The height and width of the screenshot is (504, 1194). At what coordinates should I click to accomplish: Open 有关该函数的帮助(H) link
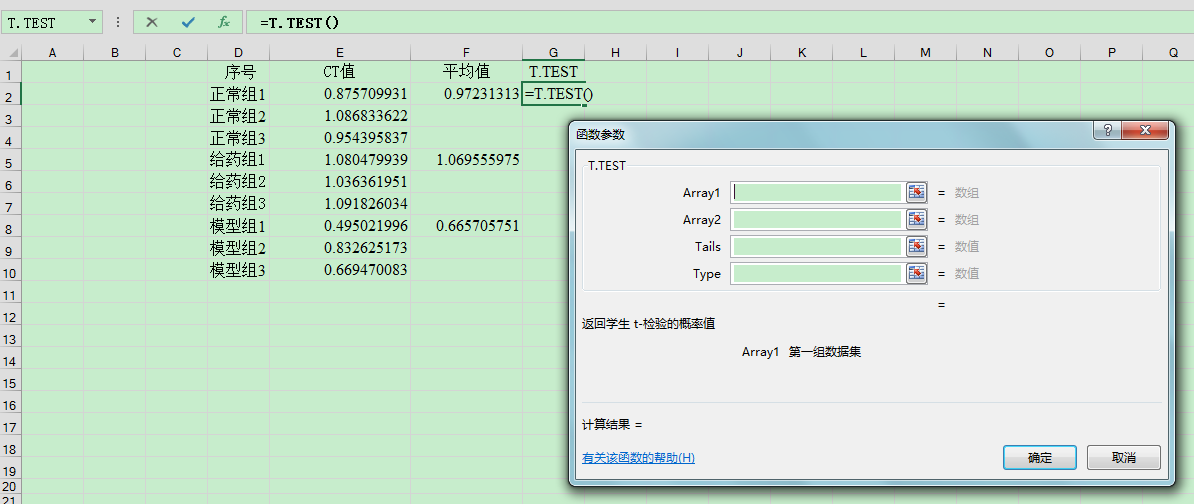pyautogui.click(x=638, y=458)
